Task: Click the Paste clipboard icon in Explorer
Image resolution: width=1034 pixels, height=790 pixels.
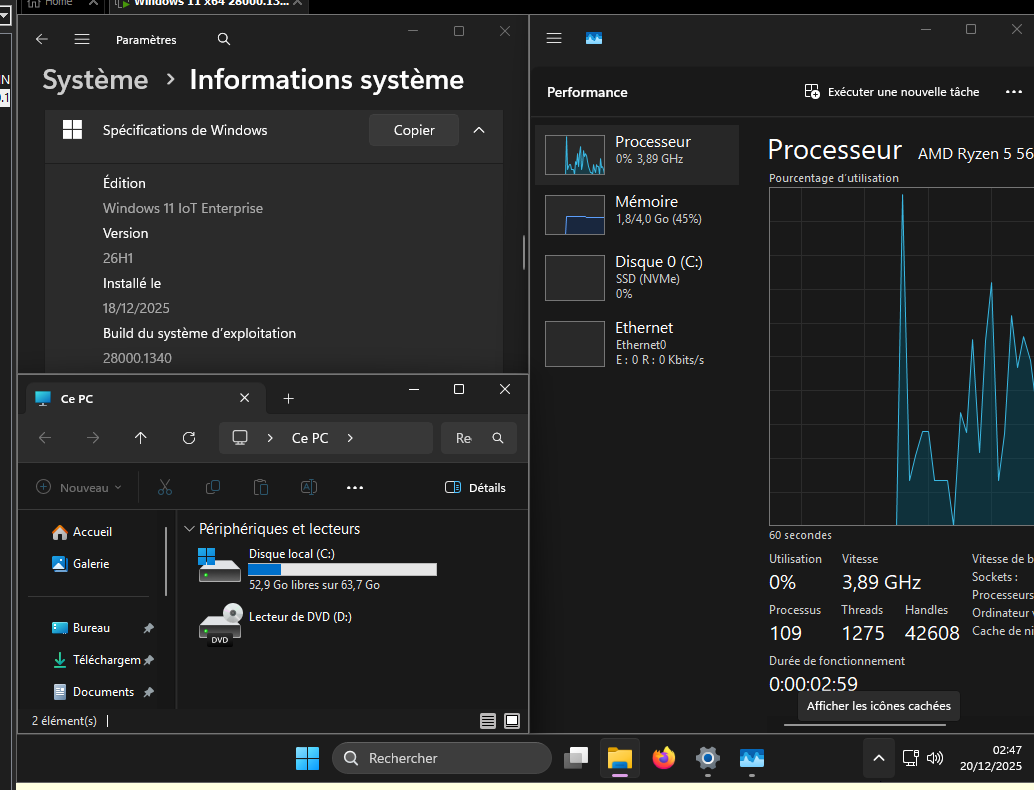Action: point(261,487)
